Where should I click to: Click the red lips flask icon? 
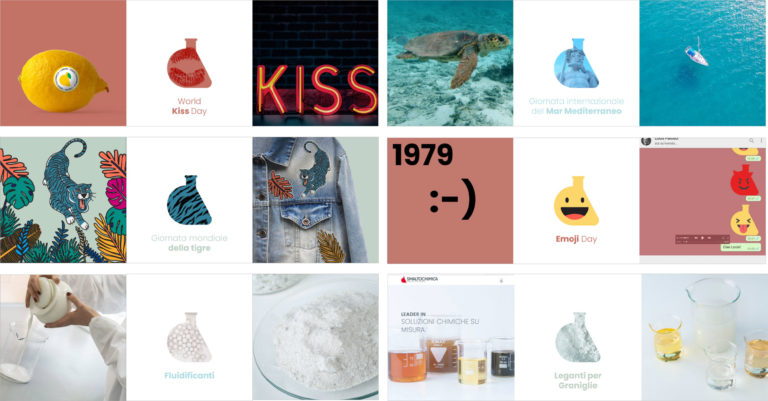point(189,63)
